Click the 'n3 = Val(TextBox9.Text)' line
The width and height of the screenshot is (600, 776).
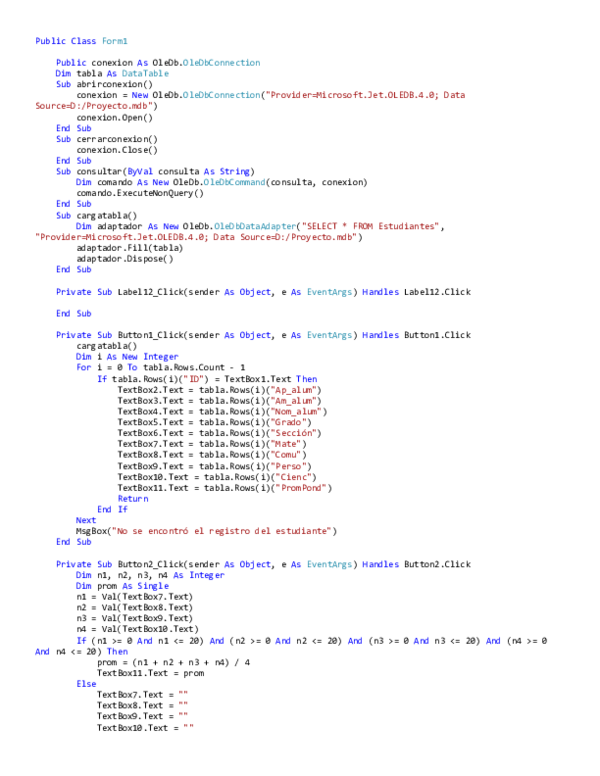coord(134,618)
